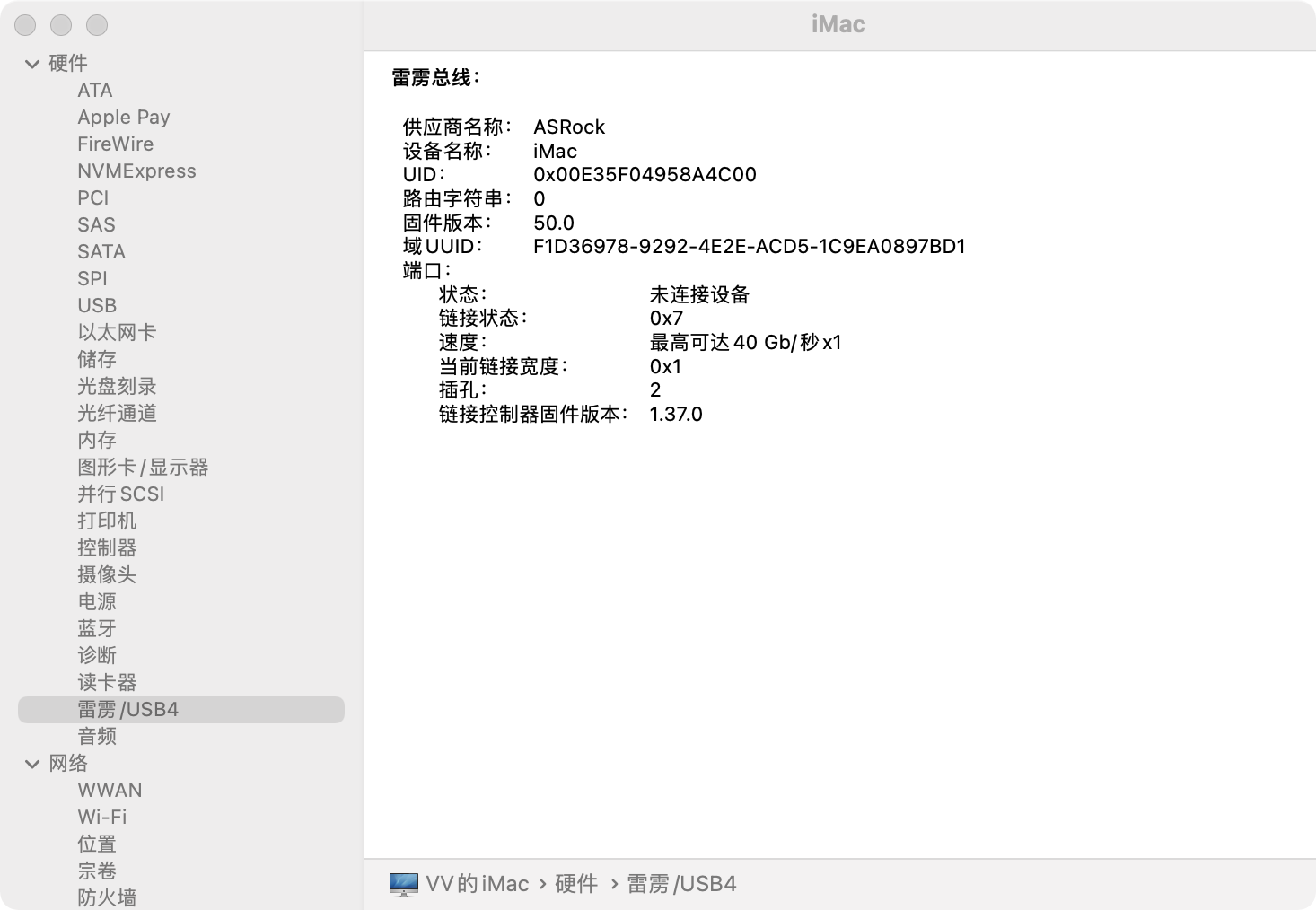The image size is (1316, 910).
Task: Click the 1.37.0 controller firmware value
Action: [676, 414]
